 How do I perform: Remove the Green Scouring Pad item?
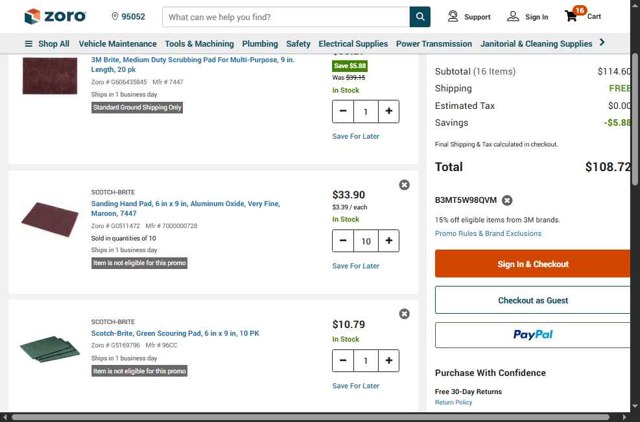404,314
